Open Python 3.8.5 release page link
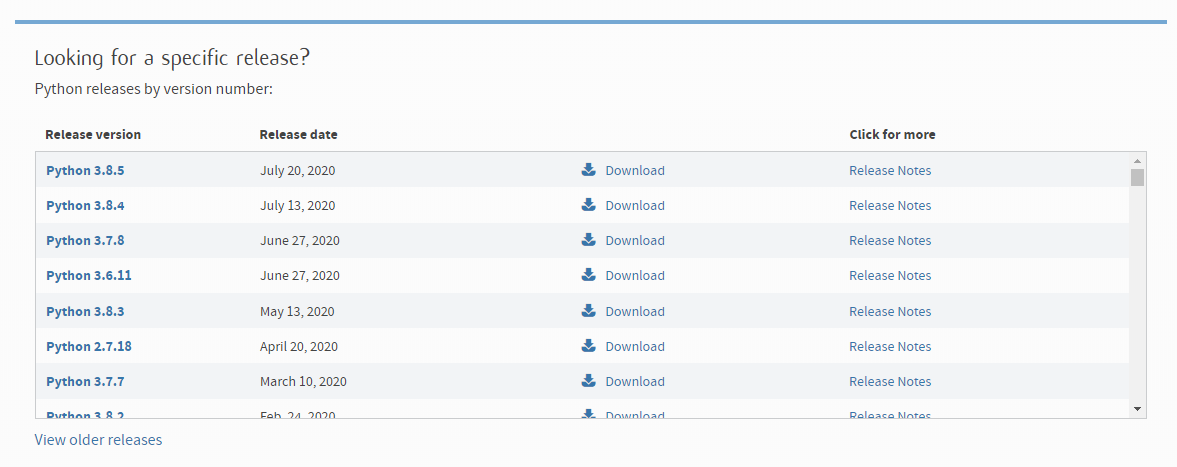 click(85, 170)
